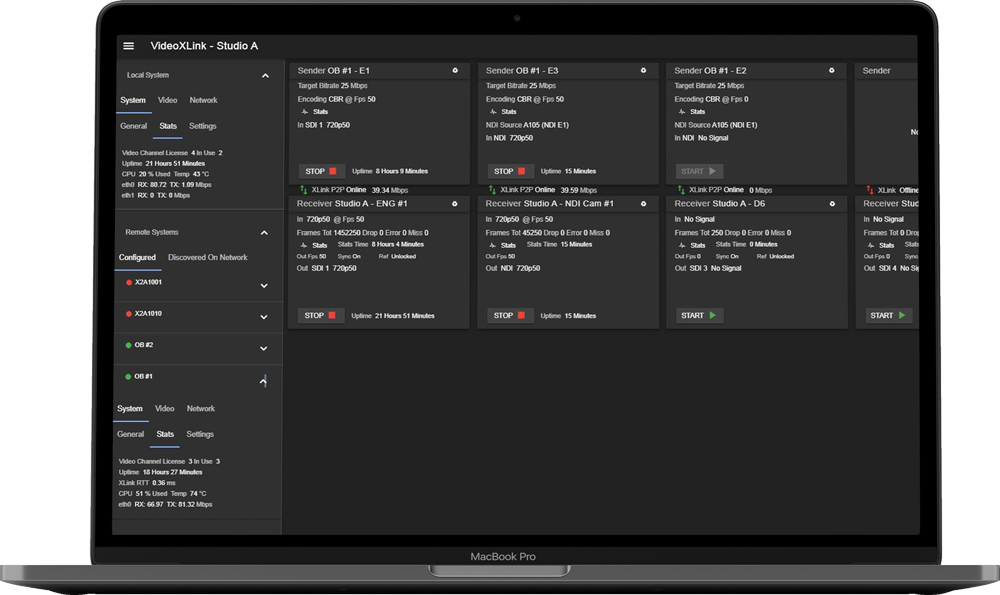Click settings gear on Sender OB #1 - E2
The width and height of the screenshot is (1000, 595).
(831, 71)
